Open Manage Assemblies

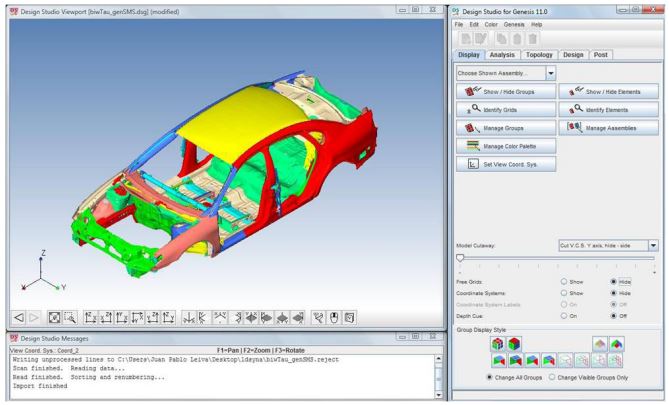(608, 128)
